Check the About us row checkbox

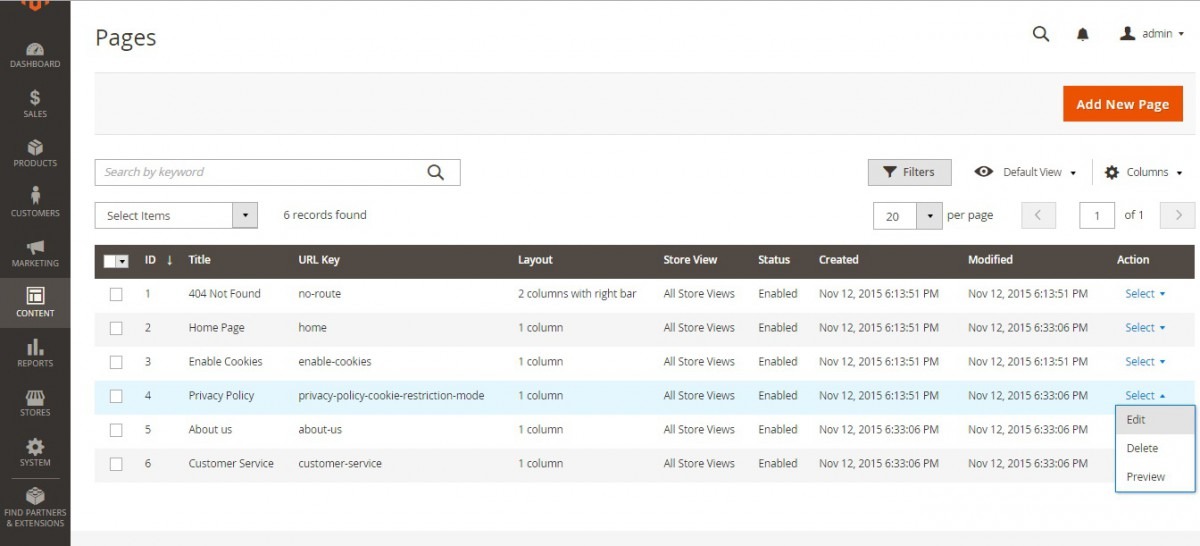click(116, 430)
